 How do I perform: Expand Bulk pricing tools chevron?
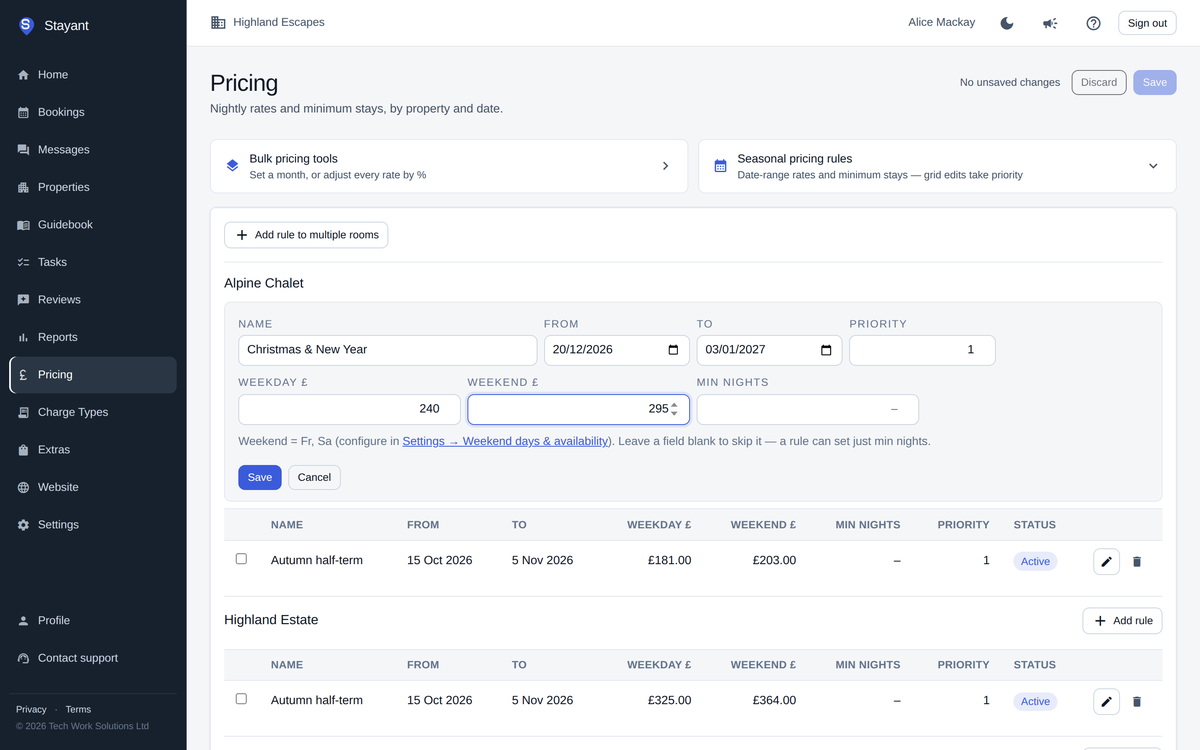click(x=666, y=166)
